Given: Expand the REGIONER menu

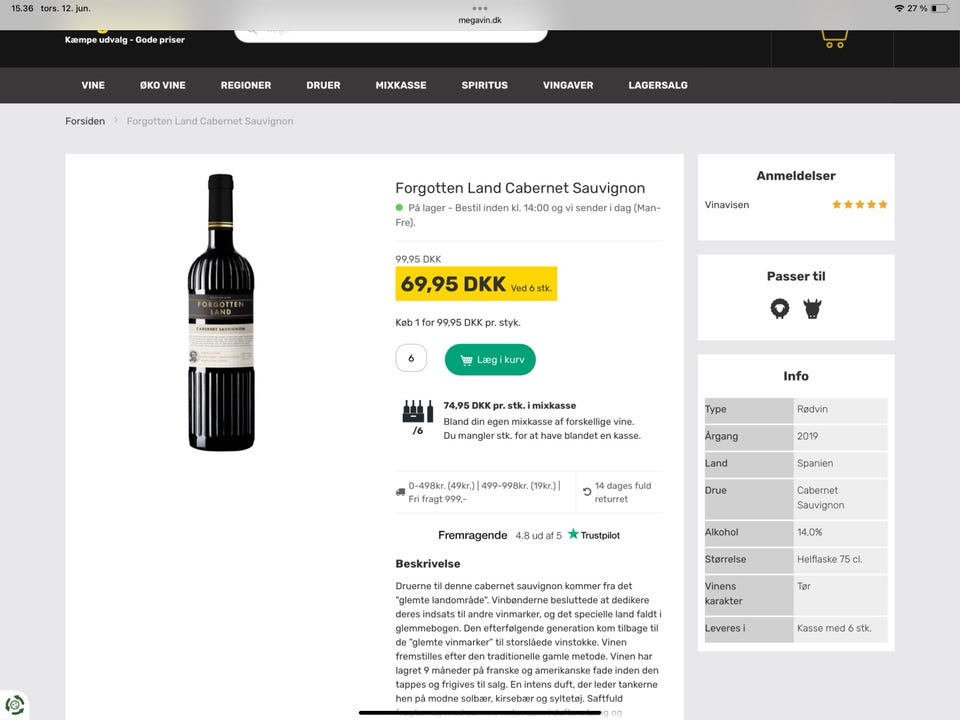Looking at the screenshot, I should click(x=246, y=85).
